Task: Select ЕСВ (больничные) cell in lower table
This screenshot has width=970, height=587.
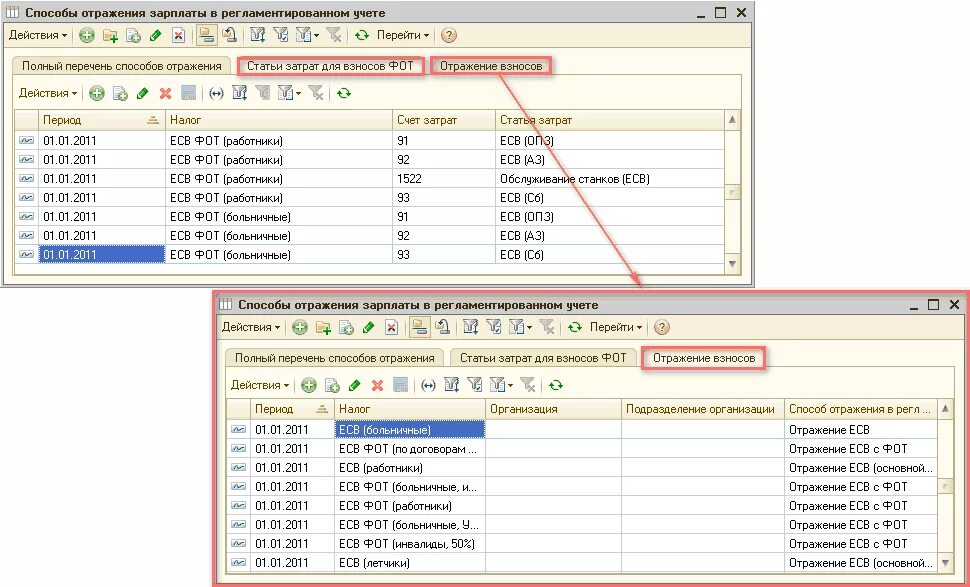Action: pyautogui.click(x=410, y=429)
